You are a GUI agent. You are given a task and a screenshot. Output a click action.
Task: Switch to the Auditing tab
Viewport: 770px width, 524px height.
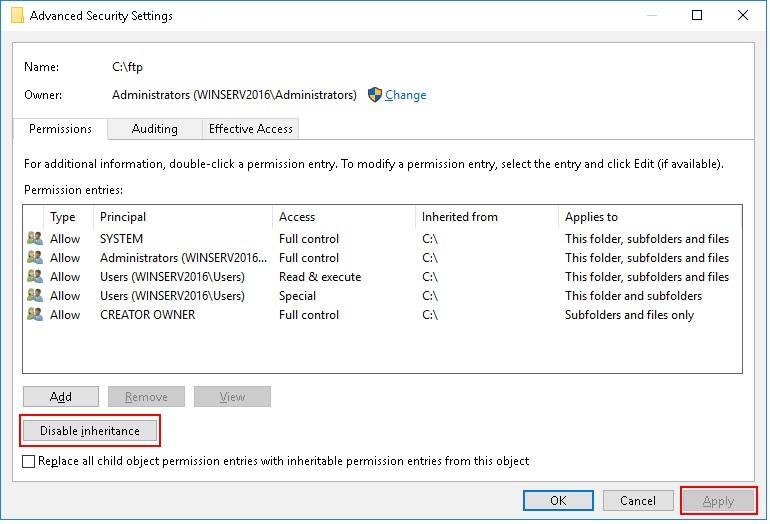[x=155, y=129]
